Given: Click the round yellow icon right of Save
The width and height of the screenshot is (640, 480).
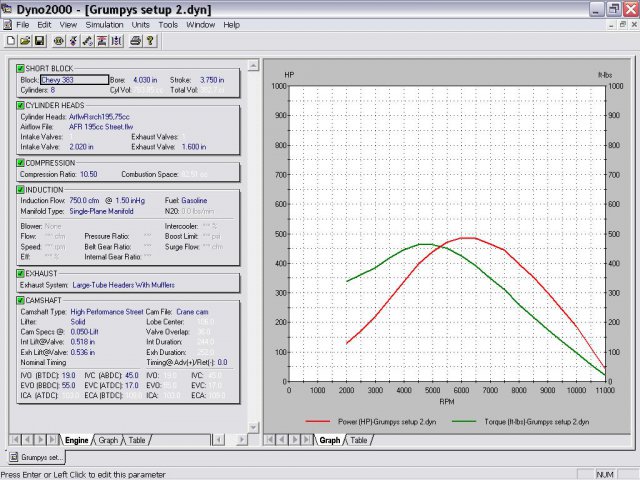Looking at the screenshot, I should 59,41.
